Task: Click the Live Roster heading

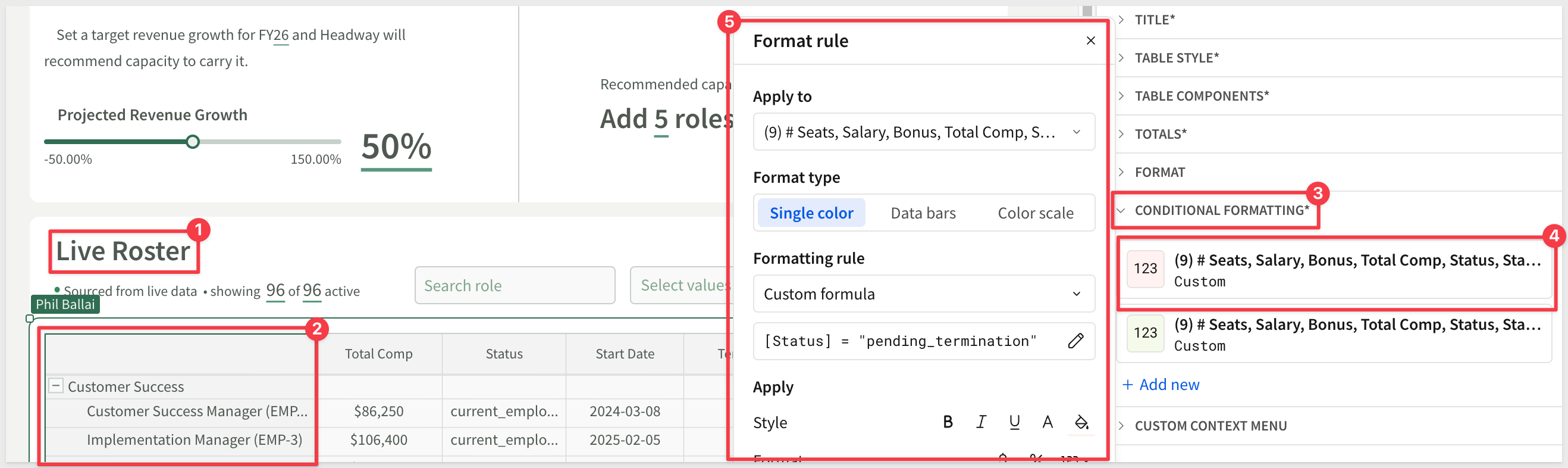Action: (x=123, y=251)
